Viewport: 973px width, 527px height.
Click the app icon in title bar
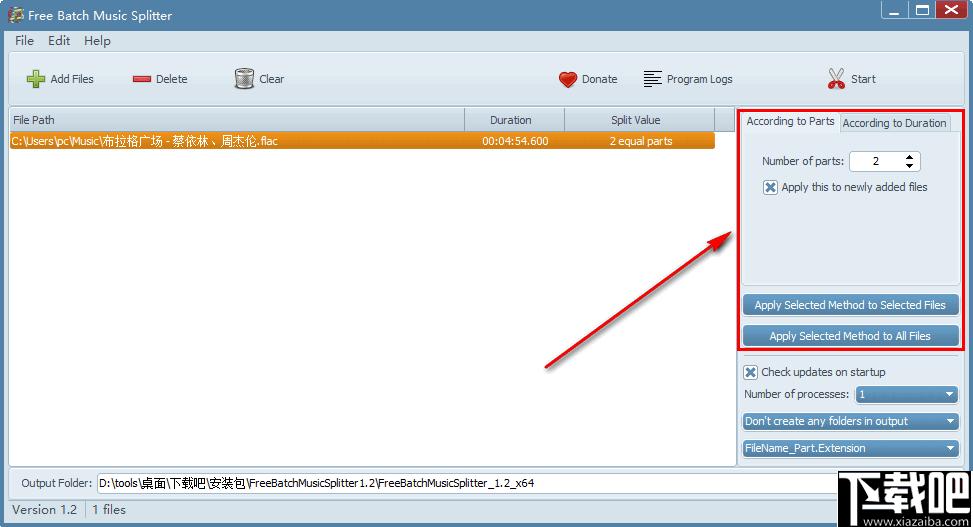pyautogui.click(x=15, y=15)
